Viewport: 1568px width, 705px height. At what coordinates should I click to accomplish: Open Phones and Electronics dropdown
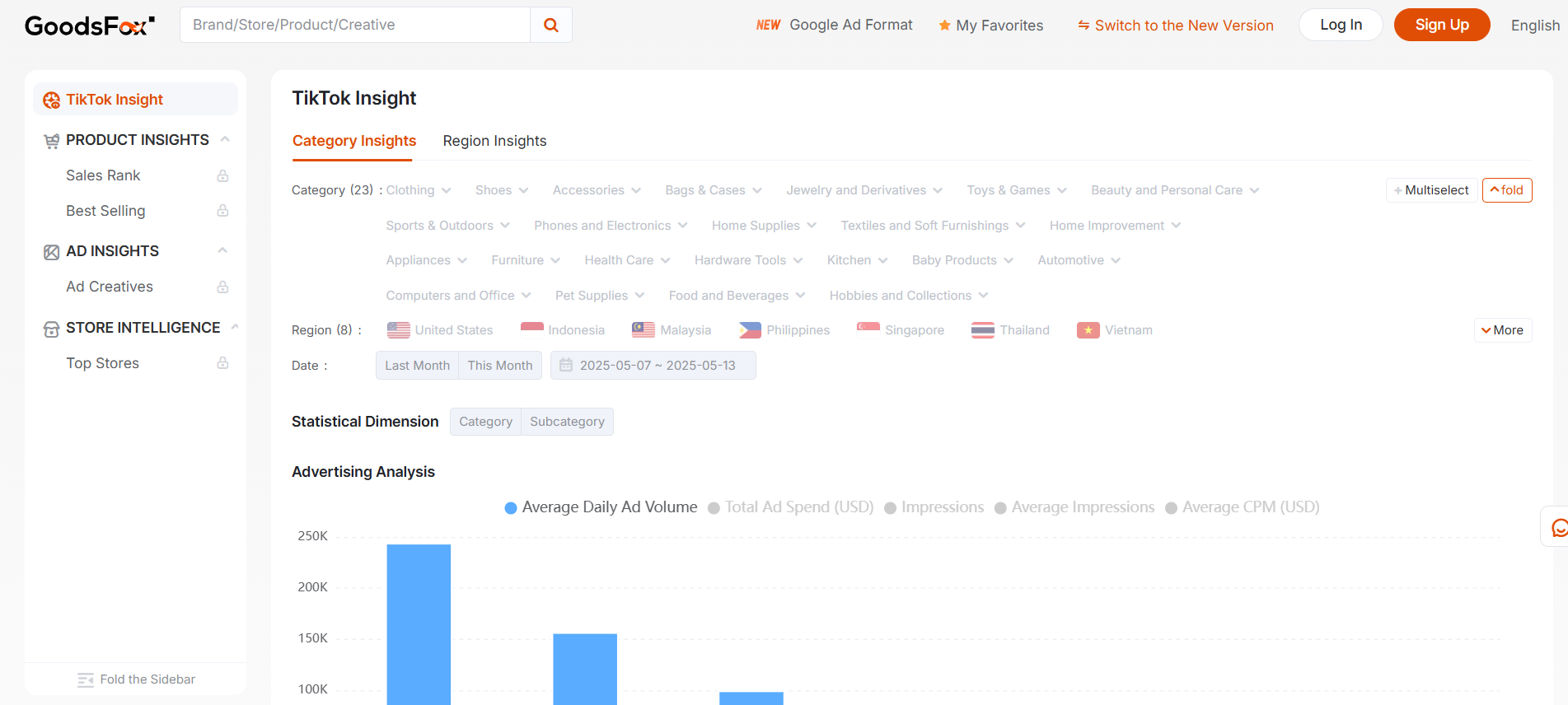611,226
